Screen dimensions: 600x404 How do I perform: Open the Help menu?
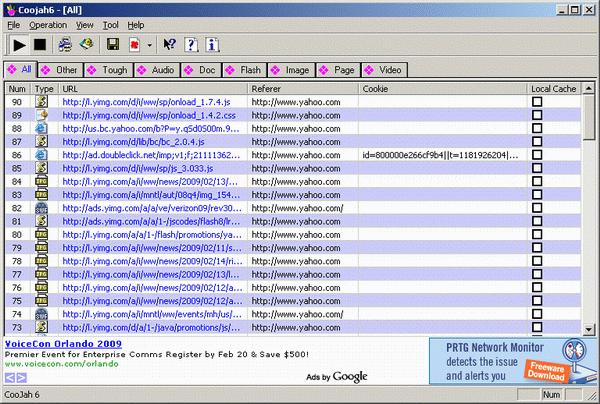coord(135,25)
